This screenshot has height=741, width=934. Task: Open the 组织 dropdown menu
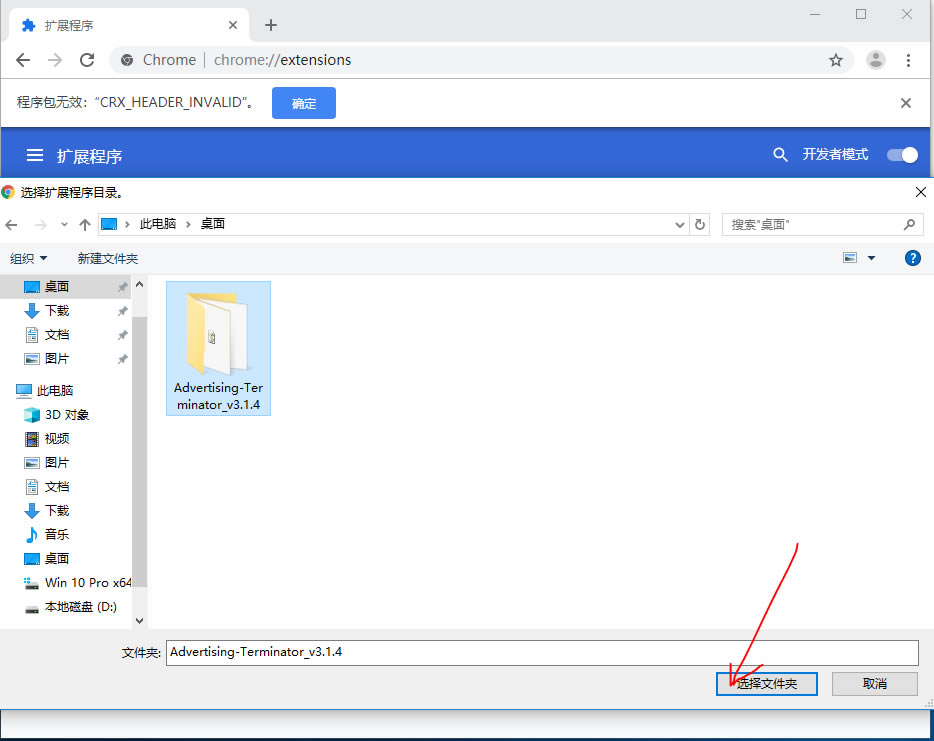click(x=29, y=259)
